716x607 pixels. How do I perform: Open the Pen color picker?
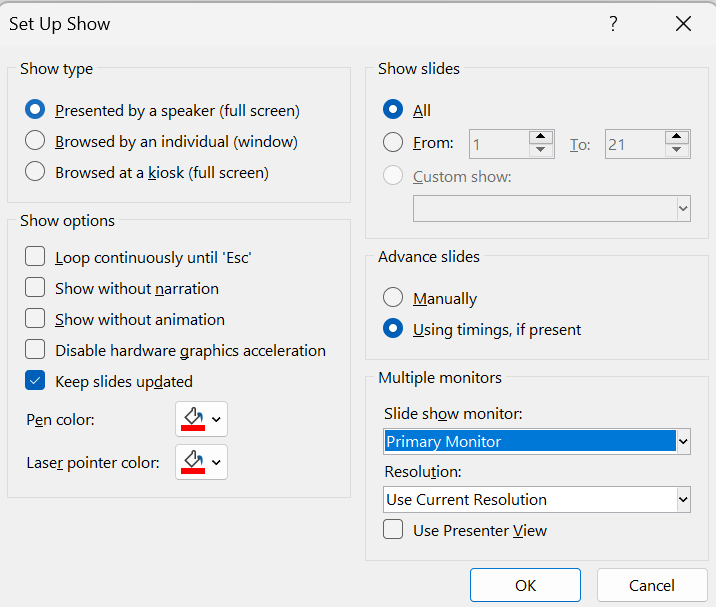[202, 420]
